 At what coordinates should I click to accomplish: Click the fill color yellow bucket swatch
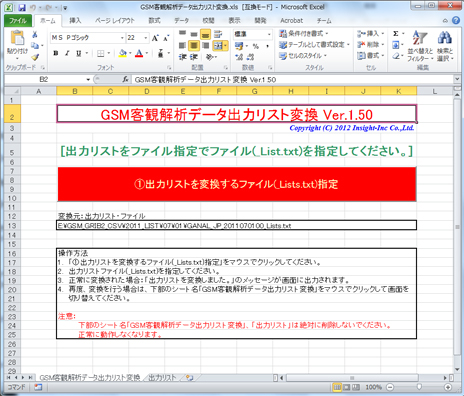pyautogui.click(x=122, y=53)
